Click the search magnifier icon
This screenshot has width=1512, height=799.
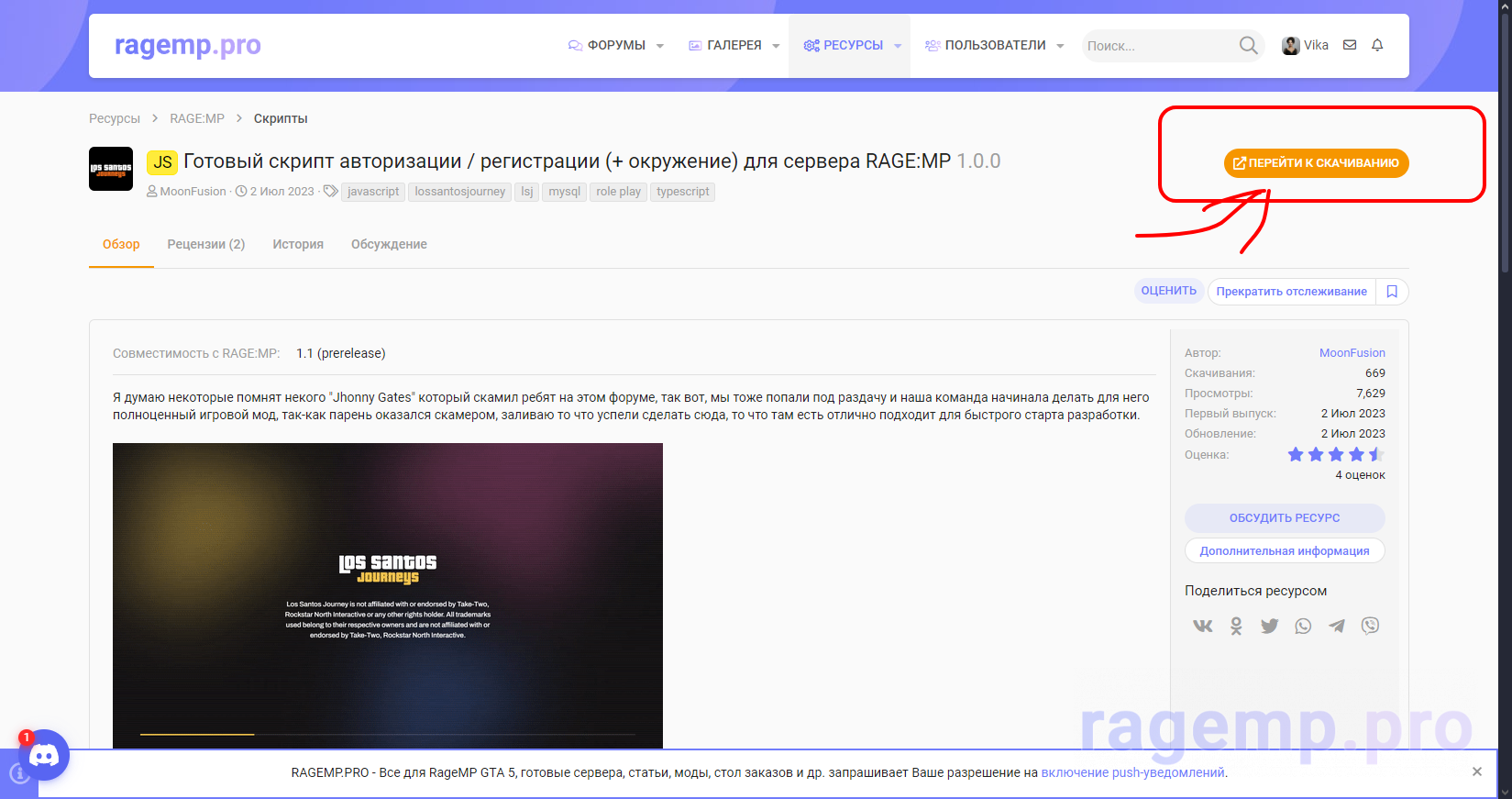coord(1248,45)
